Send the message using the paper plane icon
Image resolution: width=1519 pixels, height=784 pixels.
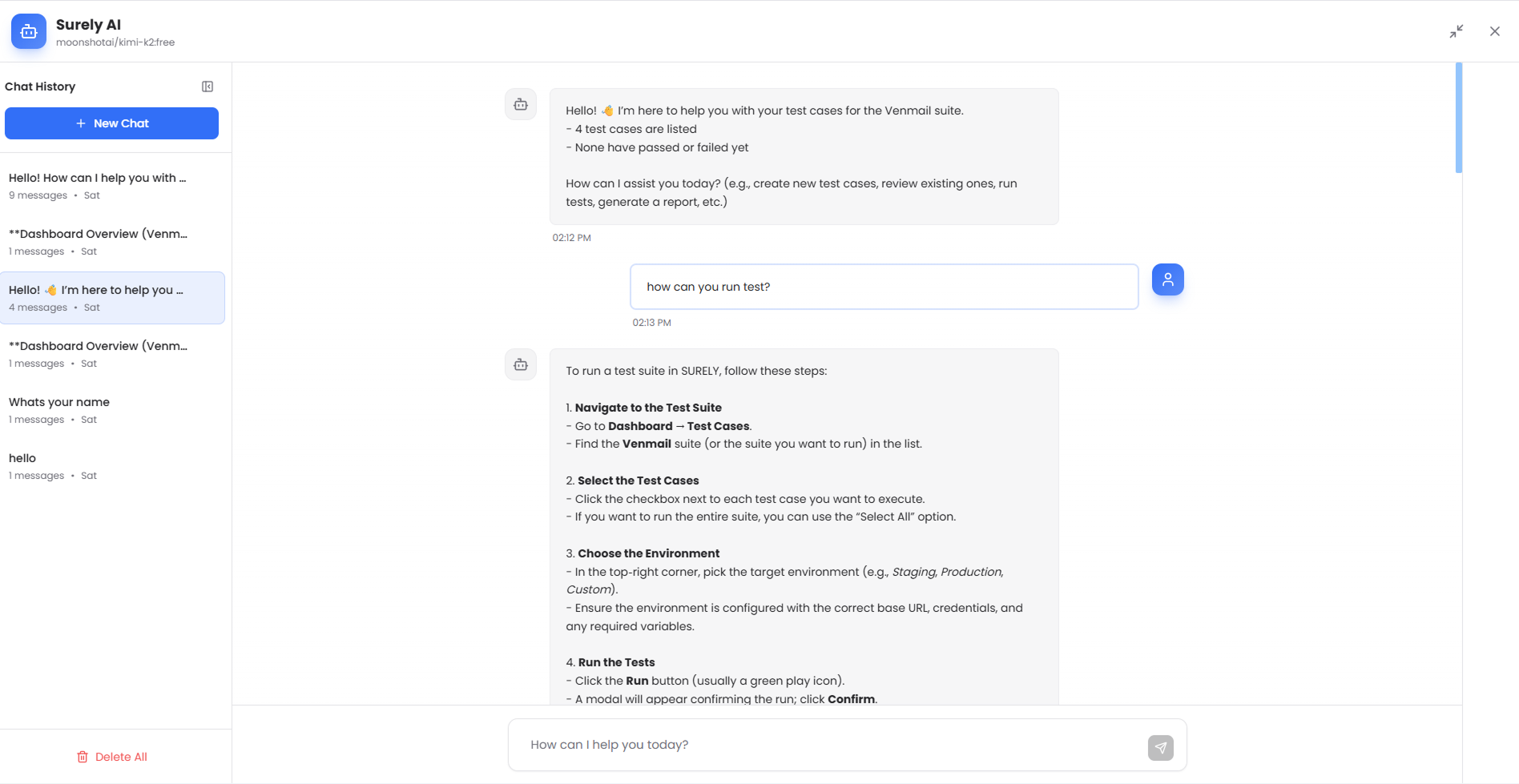pos(1160,746)
